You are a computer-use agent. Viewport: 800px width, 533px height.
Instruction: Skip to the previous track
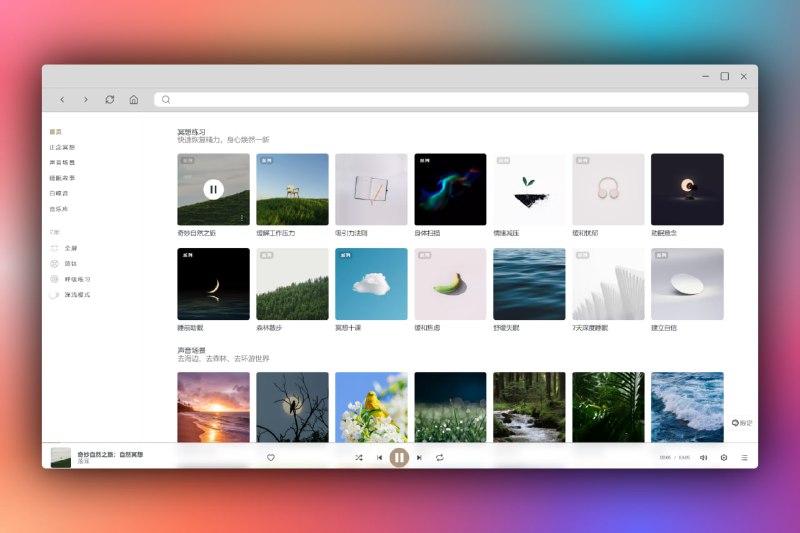(379, 458)
